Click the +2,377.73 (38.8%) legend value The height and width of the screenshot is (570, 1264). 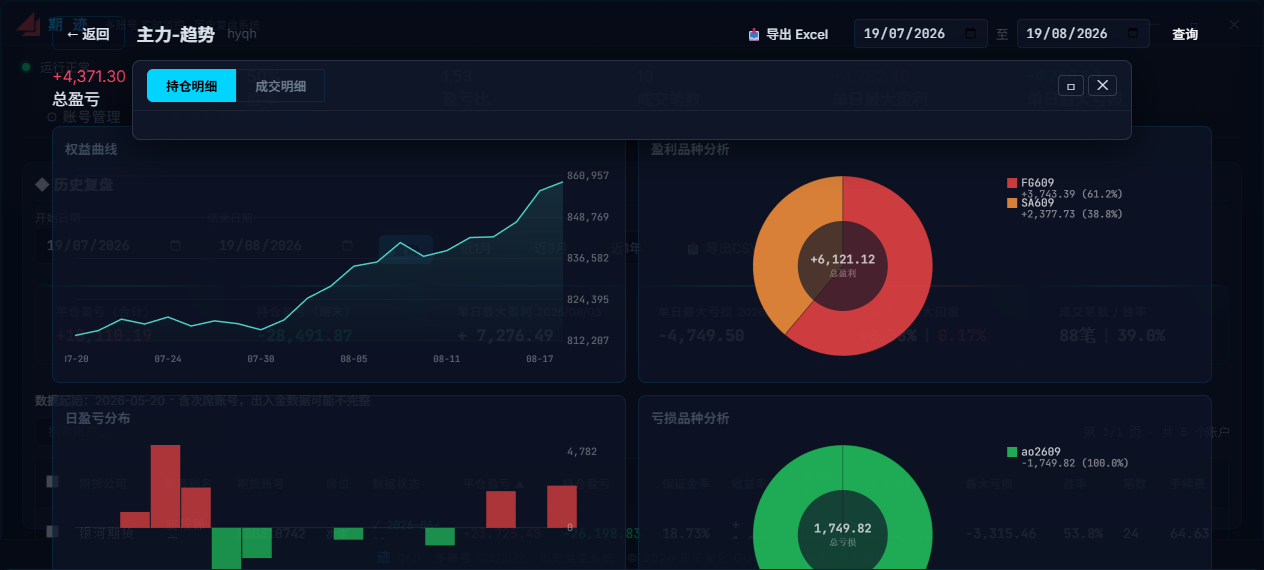click(x=1071, y=213)
